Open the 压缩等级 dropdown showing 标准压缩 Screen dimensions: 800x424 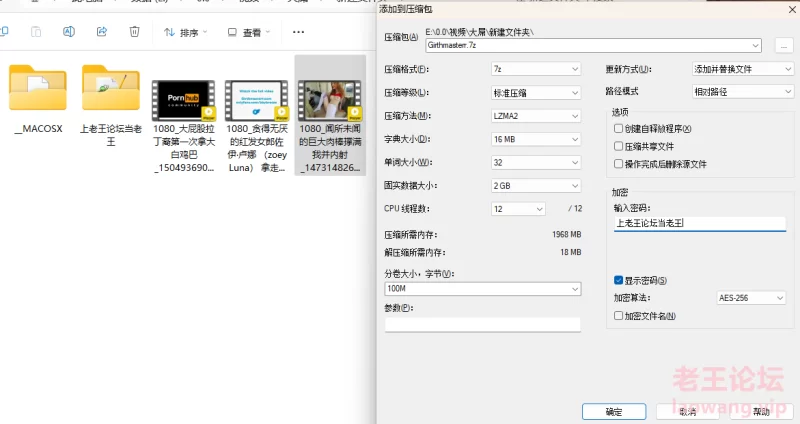(536, 92)
